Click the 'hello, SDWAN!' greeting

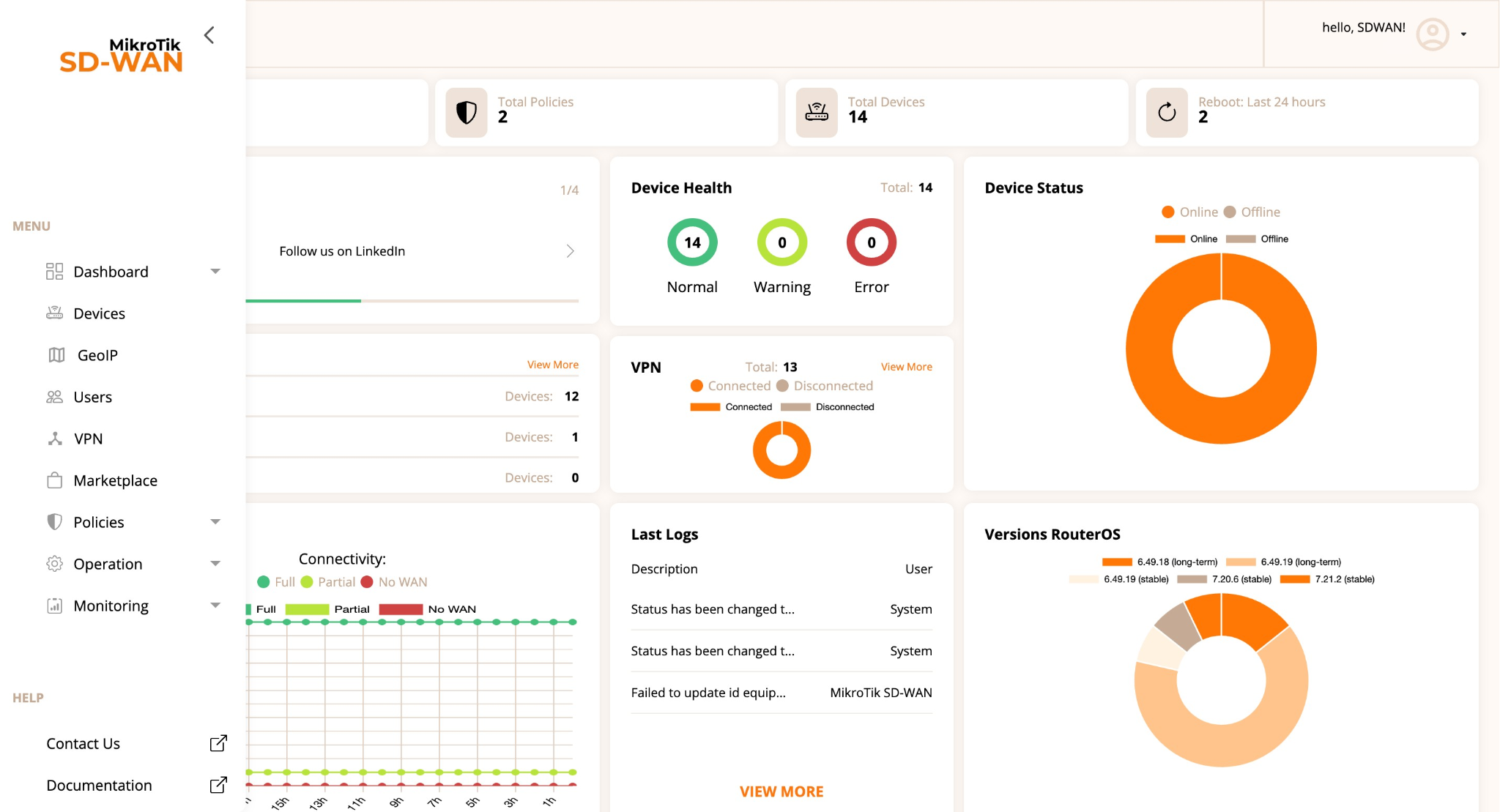1364,27
